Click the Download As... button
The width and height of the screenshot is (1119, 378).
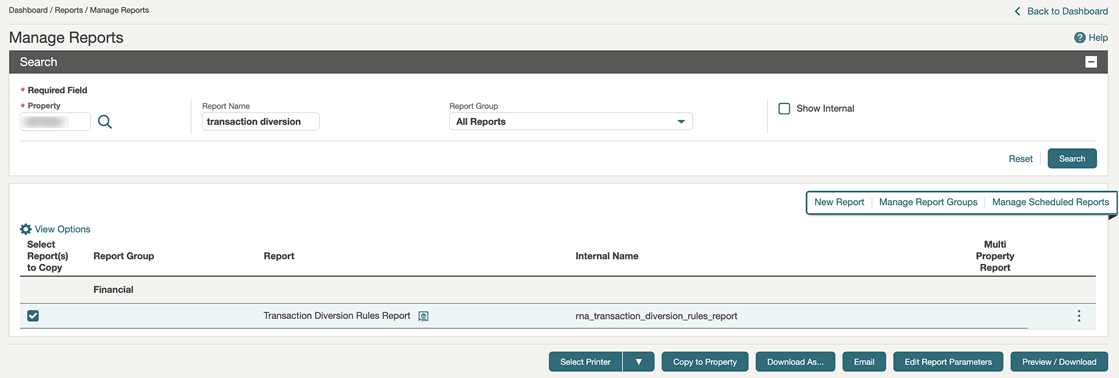tap(796, 362)
